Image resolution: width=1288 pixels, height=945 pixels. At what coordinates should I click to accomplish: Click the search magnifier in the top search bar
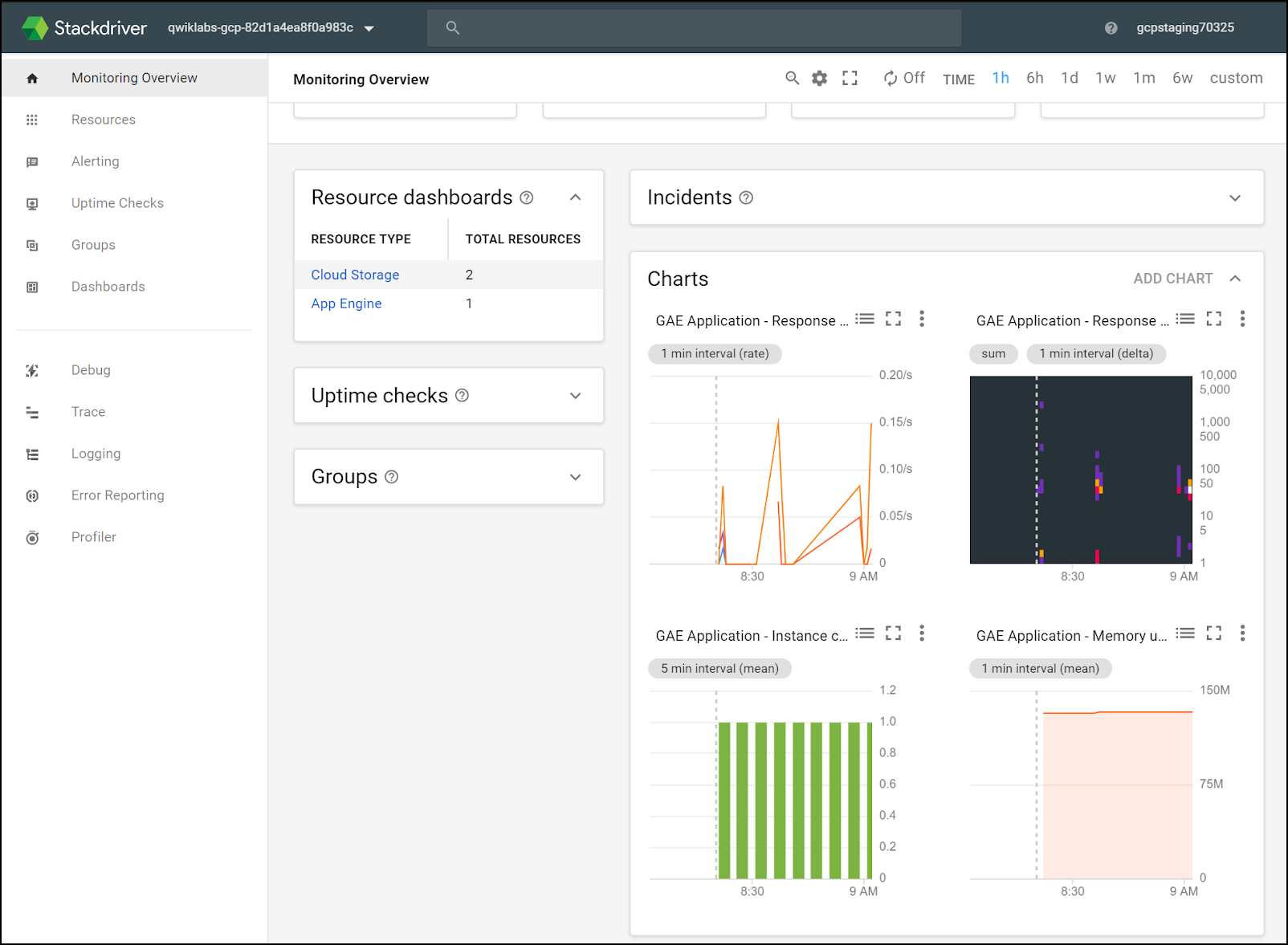pos(453,28)
